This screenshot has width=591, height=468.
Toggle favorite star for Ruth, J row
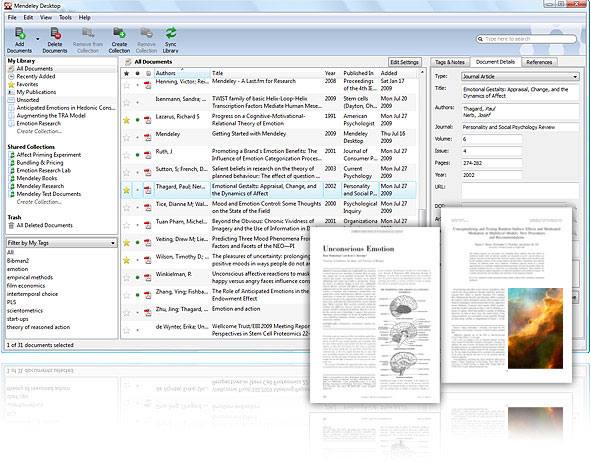coord(127,155)
